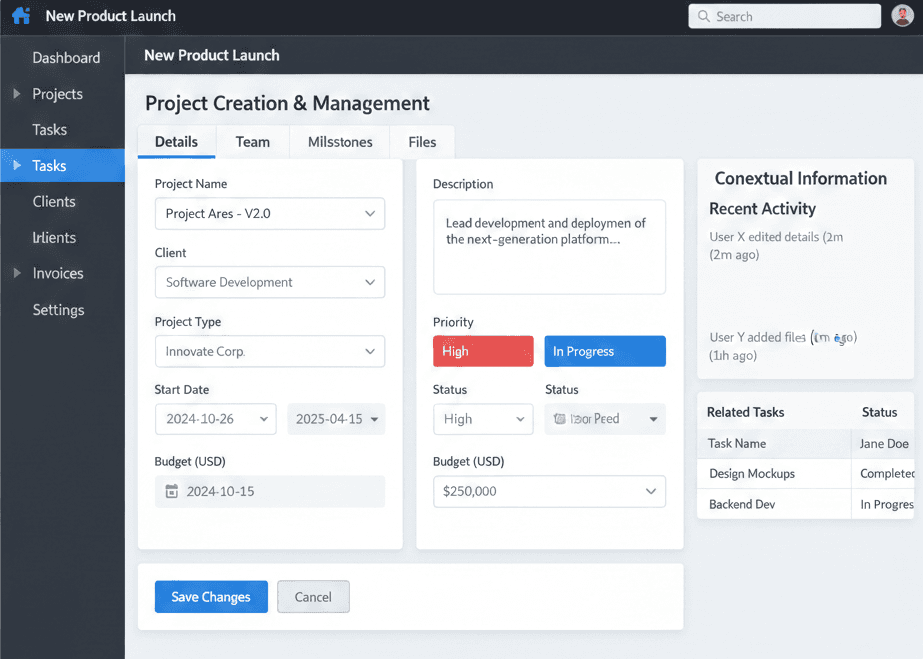
Task: Expand the Invoices sidebar arrow
Action: click(16, 273)
